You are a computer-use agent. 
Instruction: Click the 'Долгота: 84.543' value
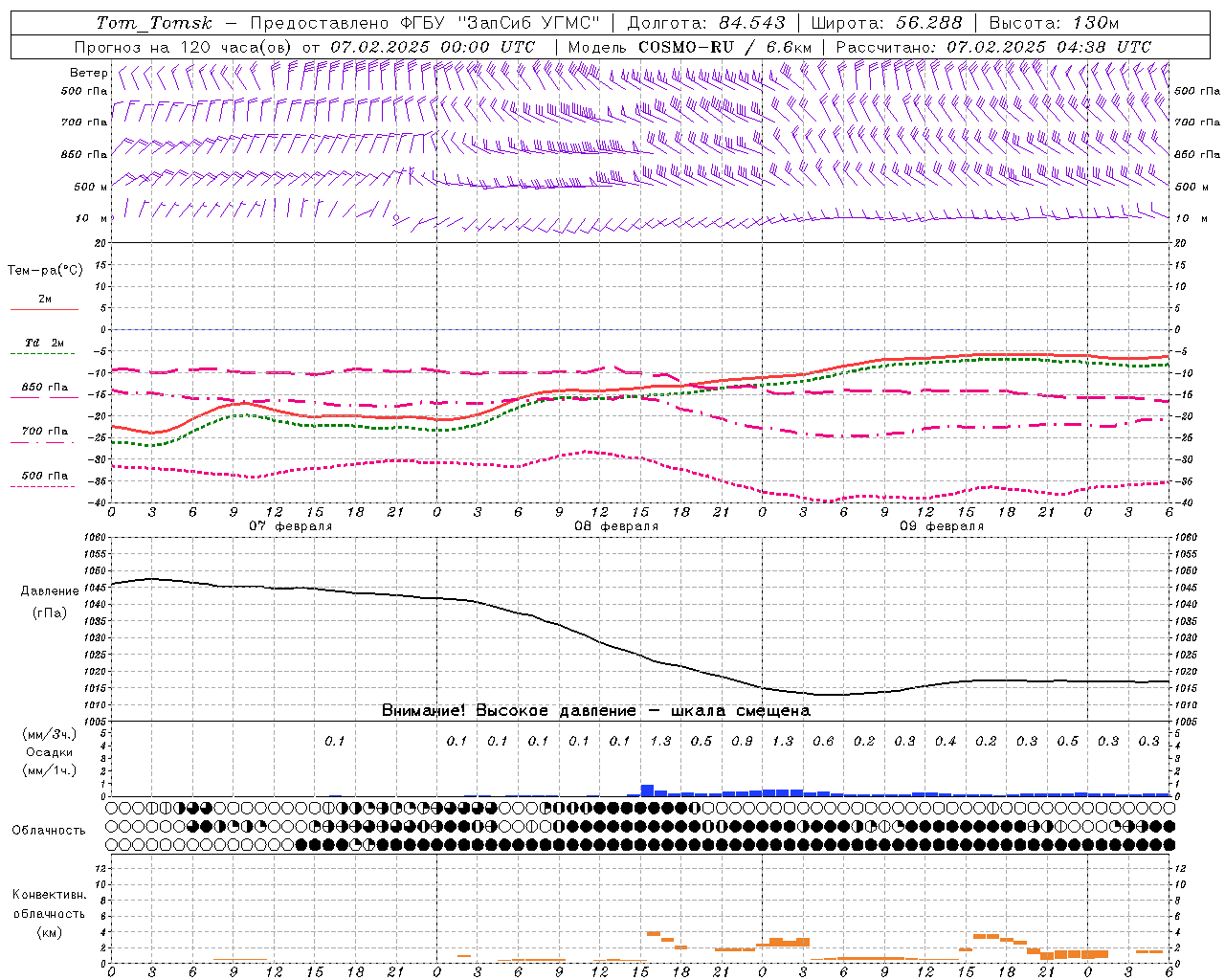706,23
